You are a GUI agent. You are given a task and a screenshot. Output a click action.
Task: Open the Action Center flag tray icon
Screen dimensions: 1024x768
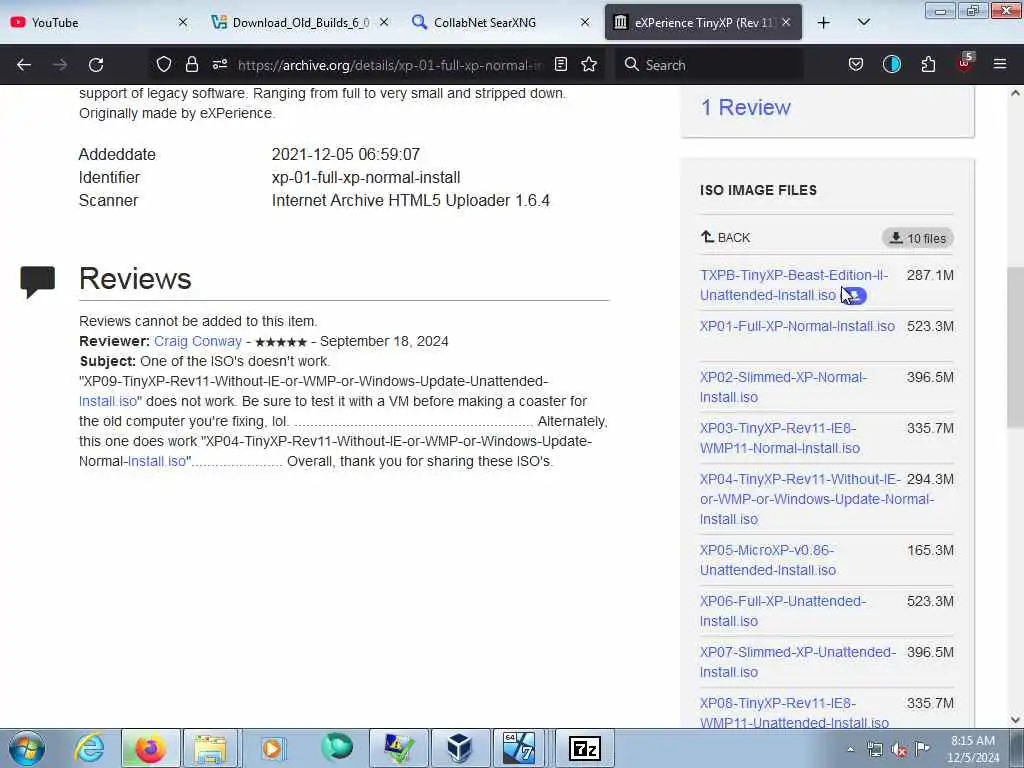[x=923, y=749]
